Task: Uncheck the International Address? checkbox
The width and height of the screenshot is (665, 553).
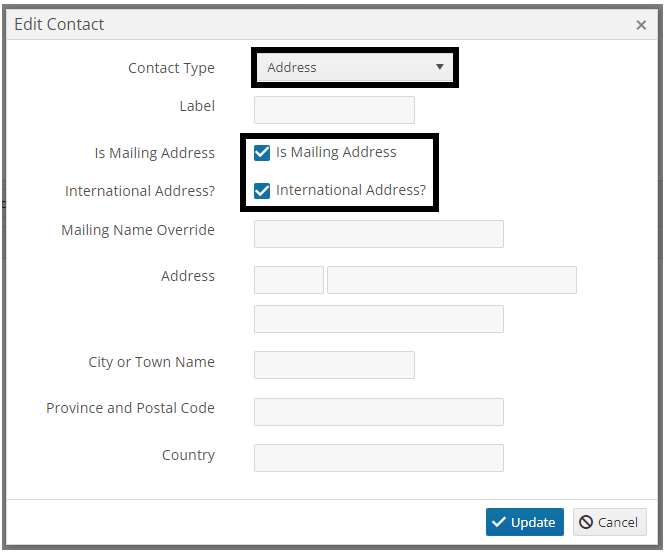Action: click(262, 191)
